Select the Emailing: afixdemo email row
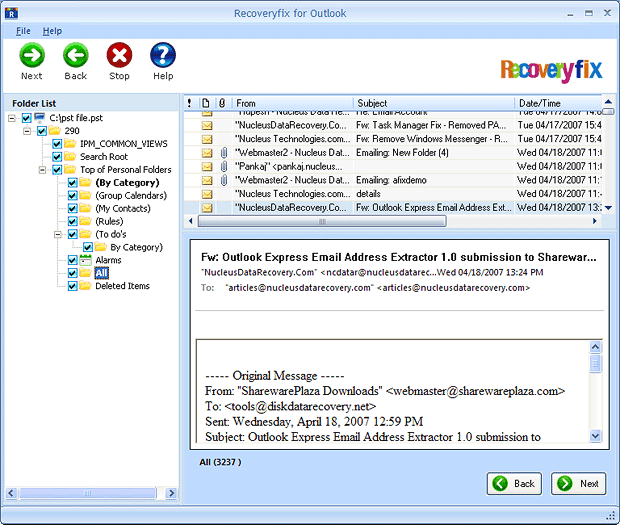This screenshot has width=620, height=525. click(x=393, y=180)
